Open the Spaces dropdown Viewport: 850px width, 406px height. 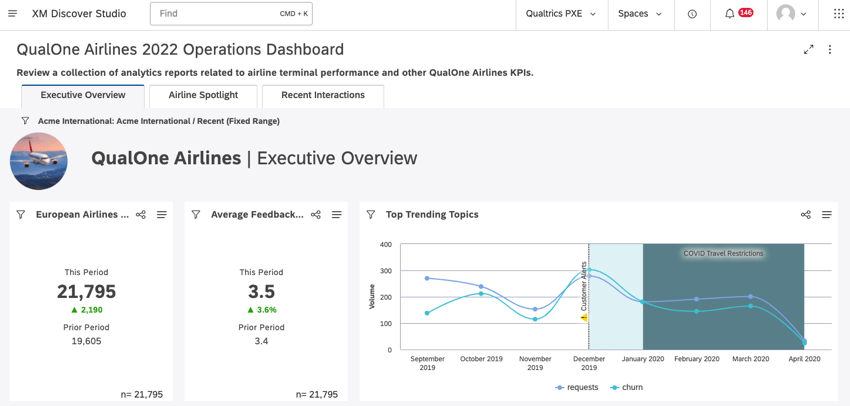[x=640, y=14]
